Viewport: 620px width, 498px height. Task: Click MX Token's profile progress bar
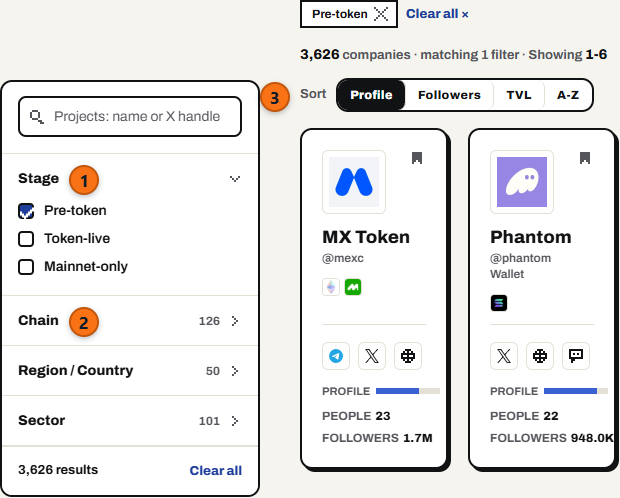click(408, 391)
